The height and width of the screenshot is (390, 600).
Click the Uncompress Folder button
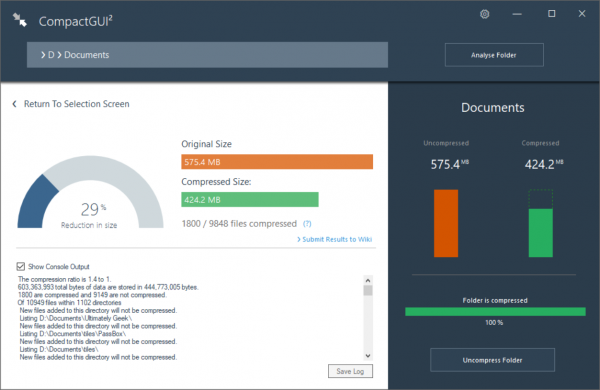click(492, 360)
